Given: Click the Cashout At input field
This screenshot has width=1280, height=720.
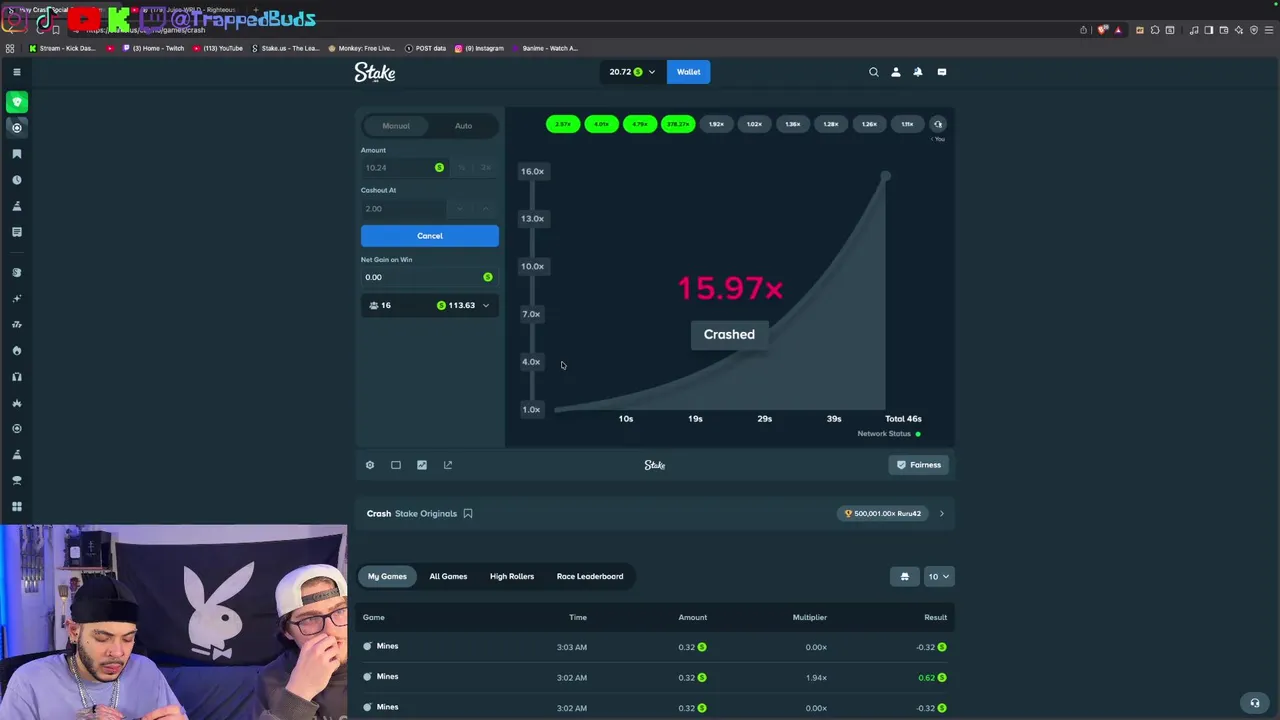Looking at the screenshot, I should 404,209.
